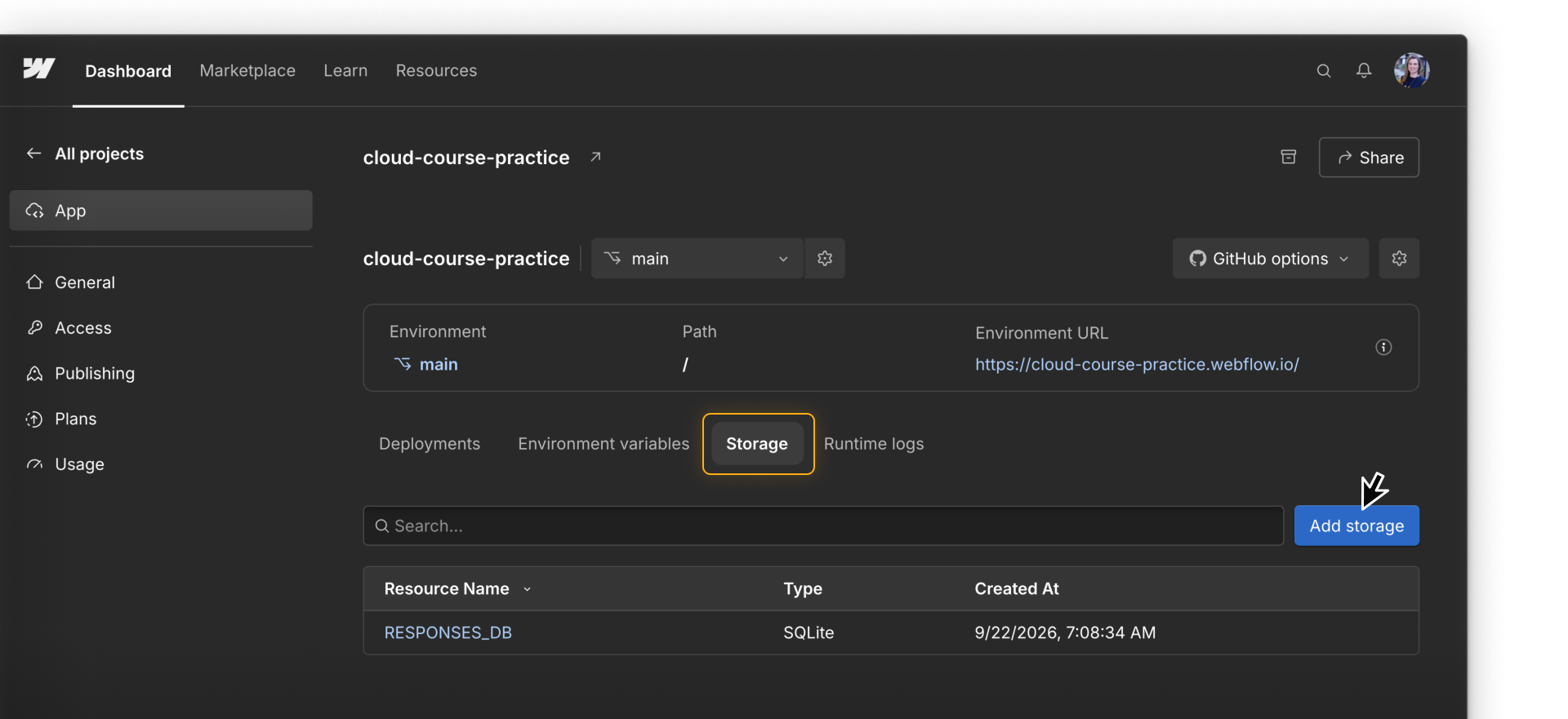Viewport: 1568px width, 719px height.
Task: Open the Marketplace menu
Action: click(x=247, y=71)
